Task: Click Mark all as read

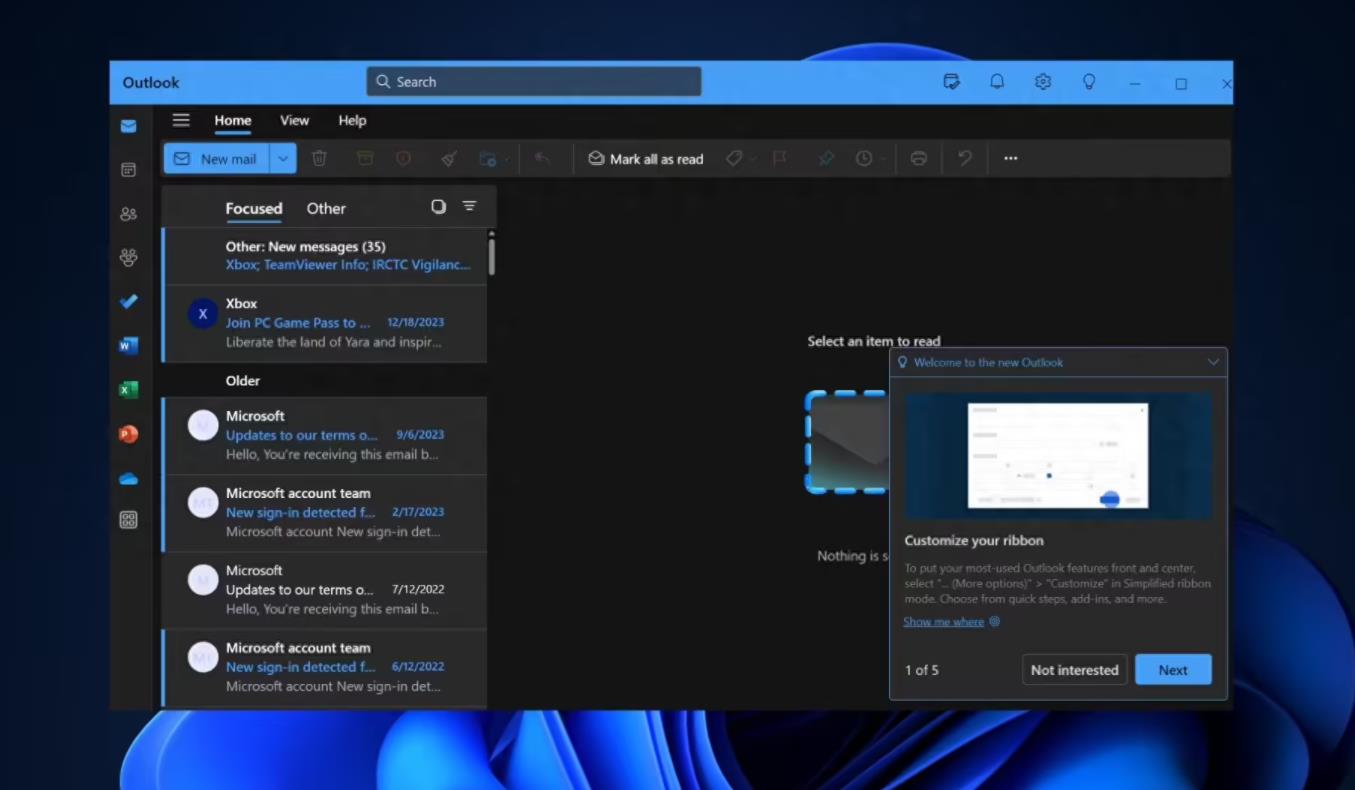Action: pos(645,158)
